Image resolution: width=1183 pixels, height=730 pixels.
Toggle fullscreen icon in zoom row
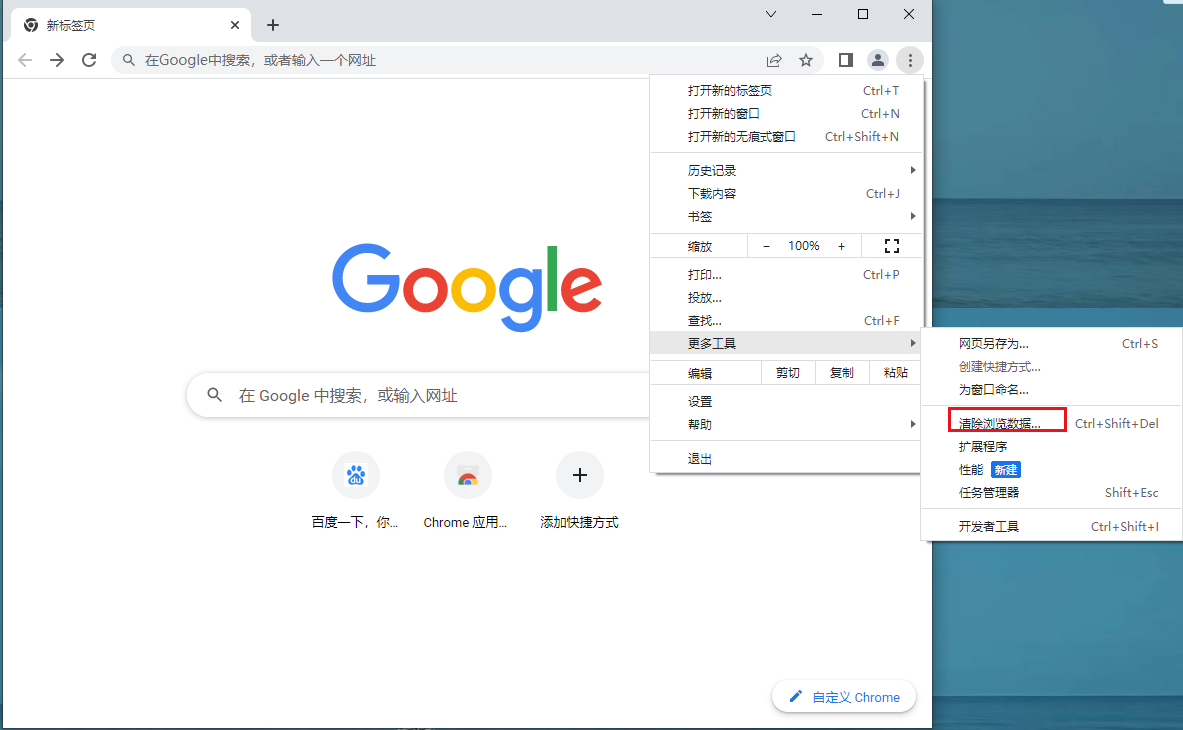(x=892, y=246)
